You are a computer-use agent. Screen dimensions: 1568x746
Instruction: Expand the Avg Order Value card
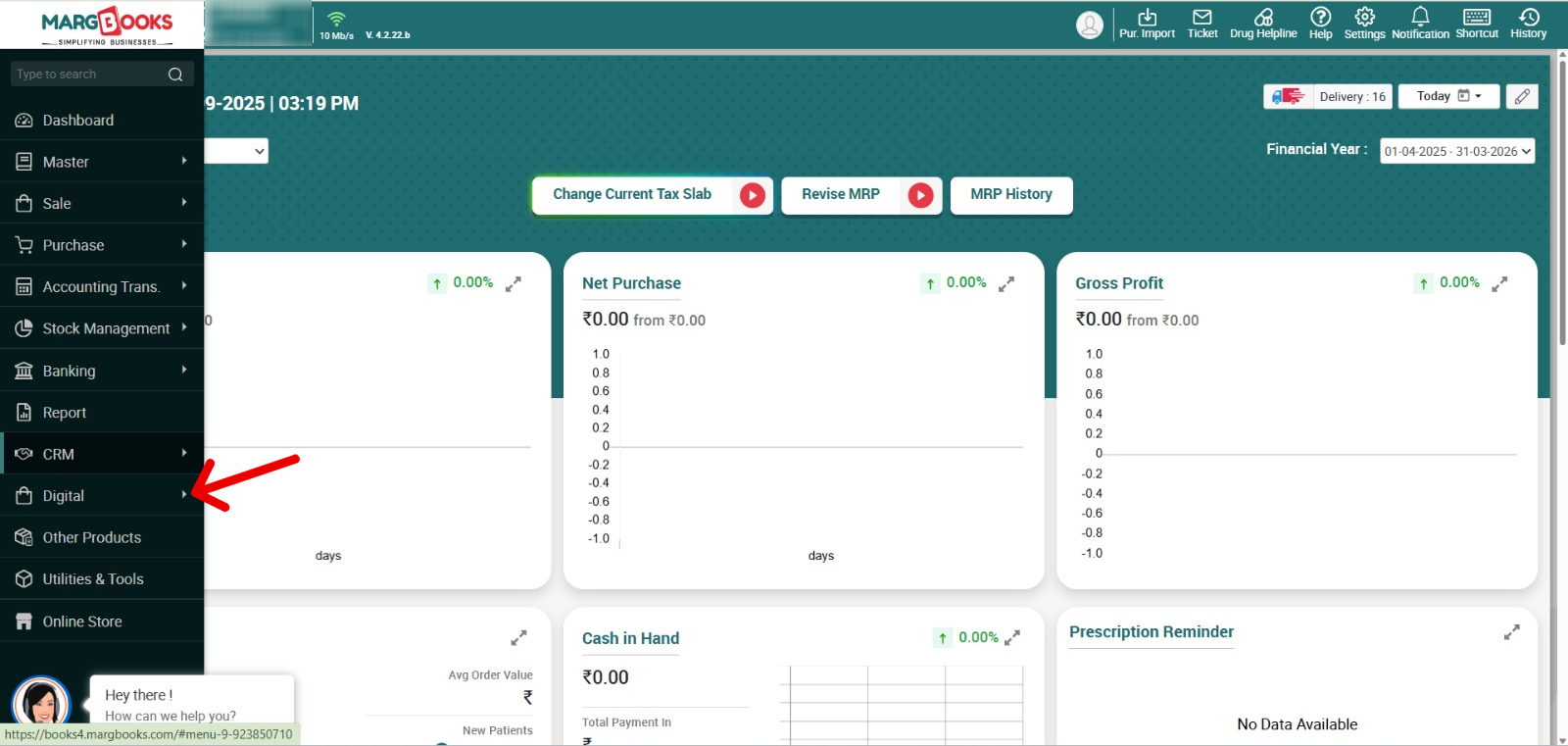[x=518, y=638]
